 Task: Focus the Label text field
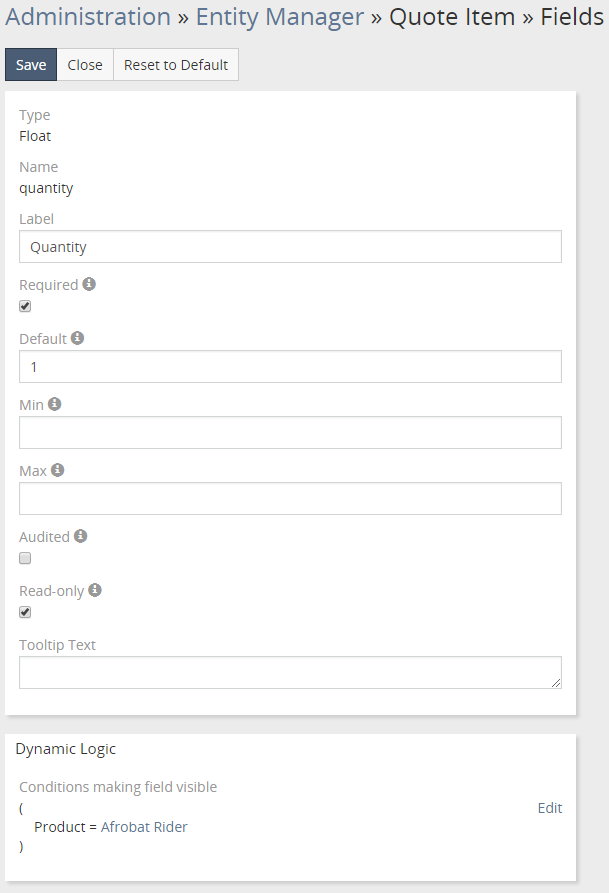290,247
